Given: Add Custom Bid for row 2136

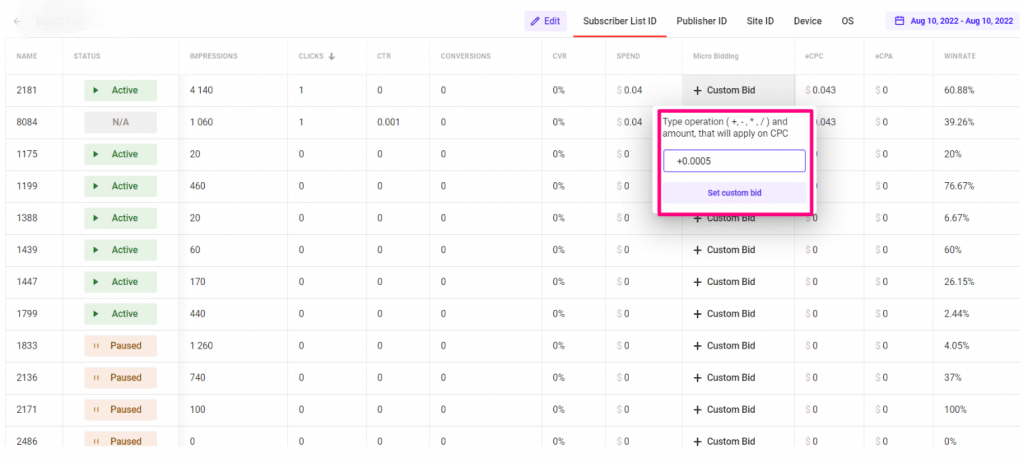Looking at the screenshot, I should click(724, 378).
